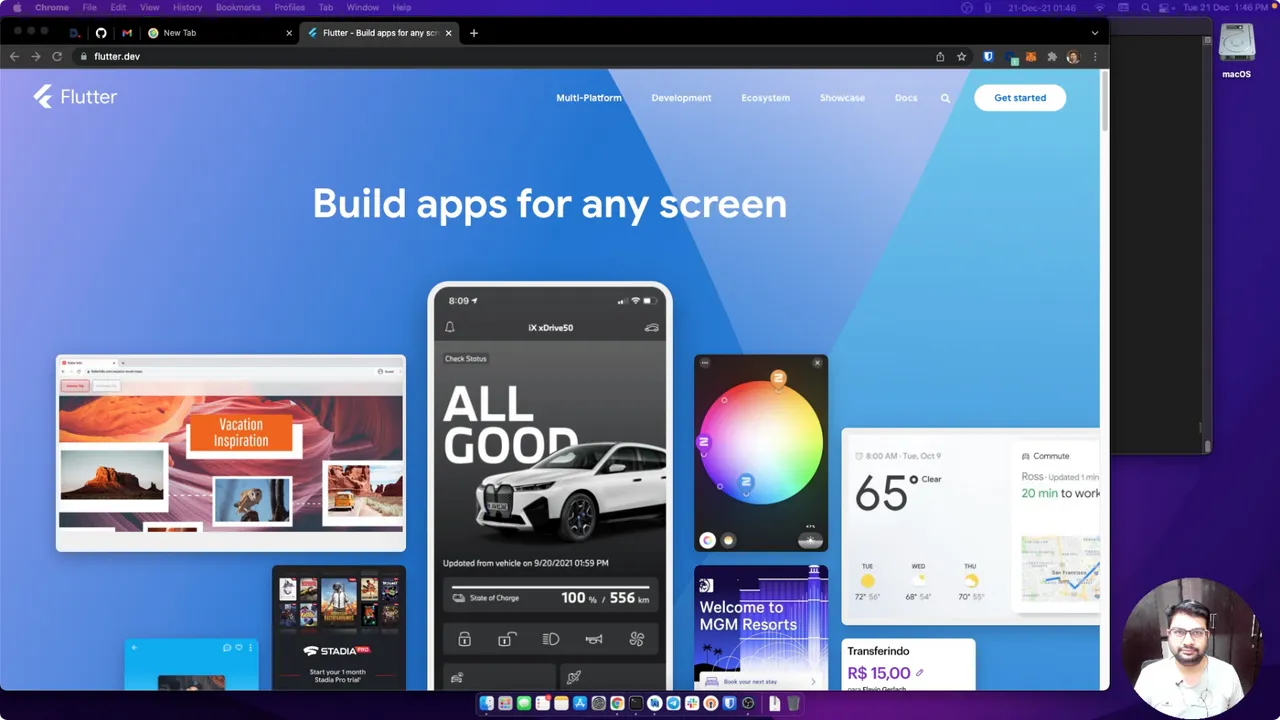Open the Window menu
Viewport: 1280px width, 720px height.
click(363, 7)
